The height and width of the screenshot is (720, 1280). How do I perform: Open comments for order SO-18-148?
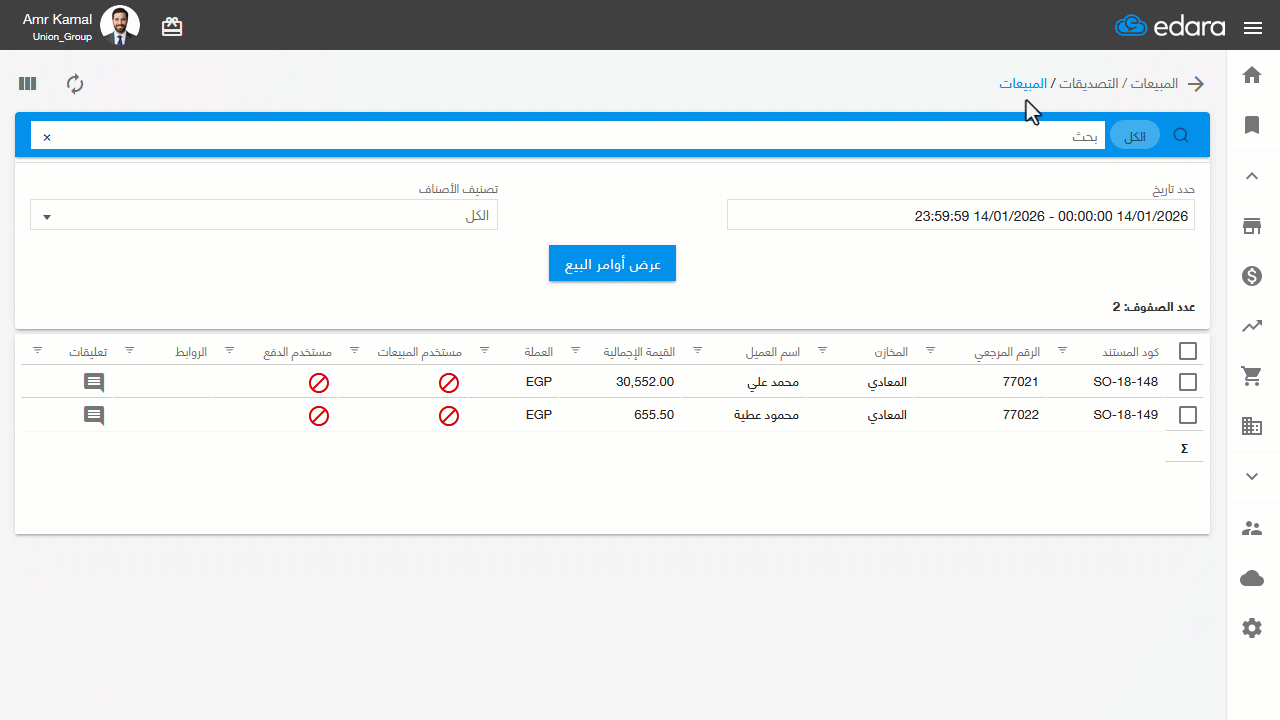click(x=94, y=382)
